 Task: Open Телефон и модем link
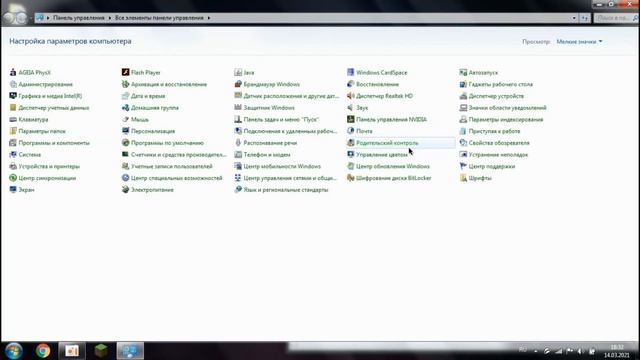pyautogui.click(x=267, y=155)
